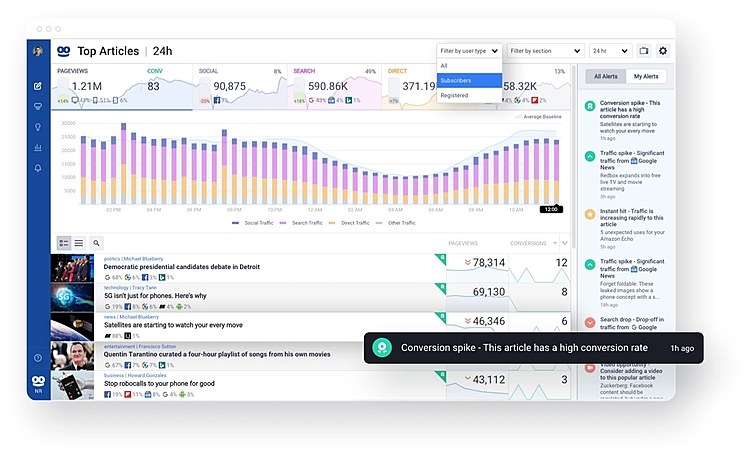The height and width of the screenshot is (456, 750).
Task: Click the screen capture icon beside 24 hr
Action: pos(643,51)
